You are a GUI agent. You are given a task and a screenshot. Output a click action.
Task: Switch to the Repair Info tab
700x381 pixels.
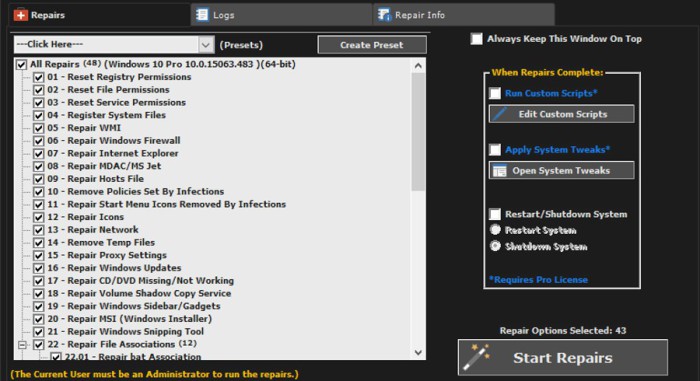point(464,15)
